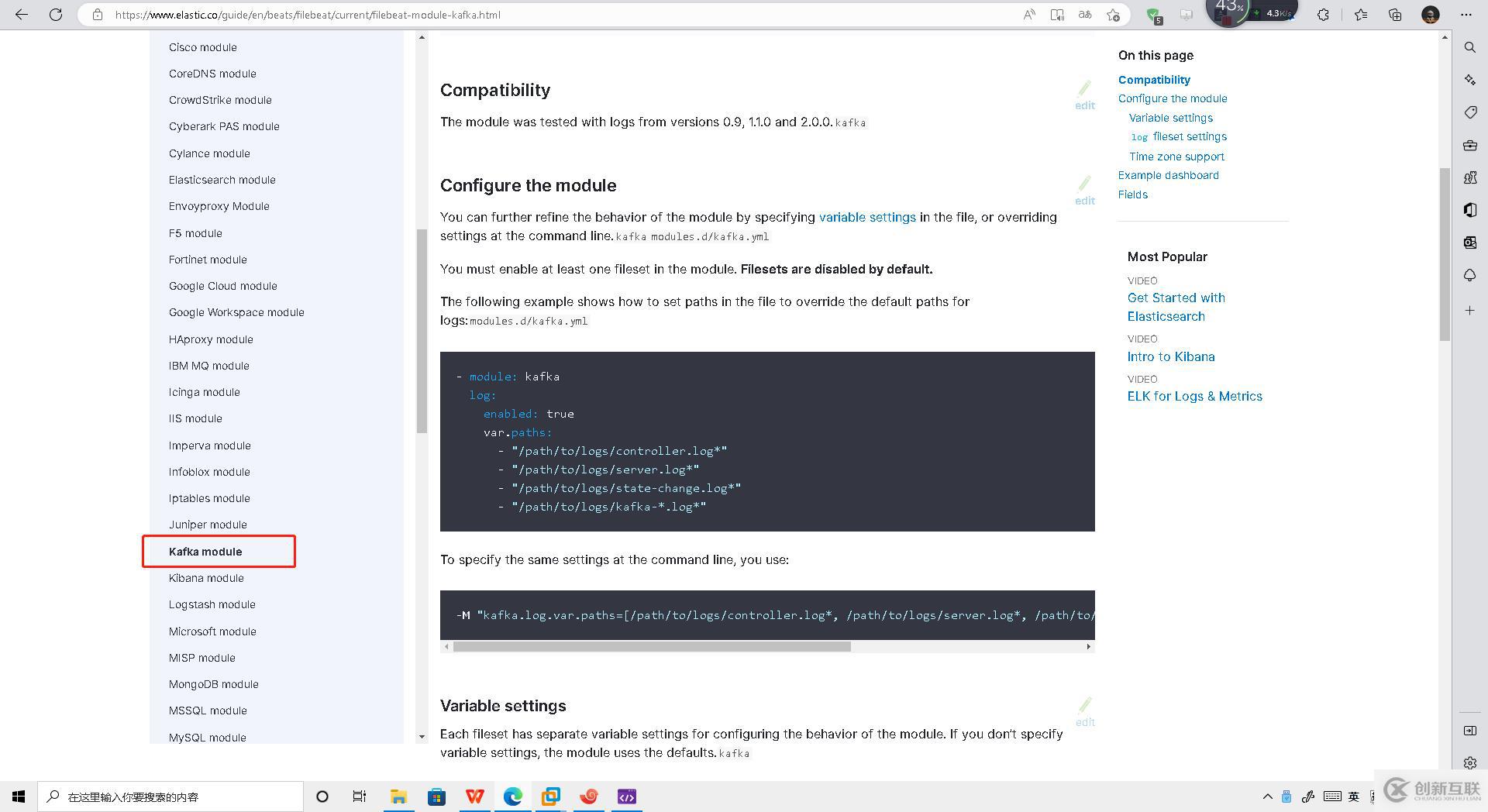Open the Favorites list

(1361, 15)
